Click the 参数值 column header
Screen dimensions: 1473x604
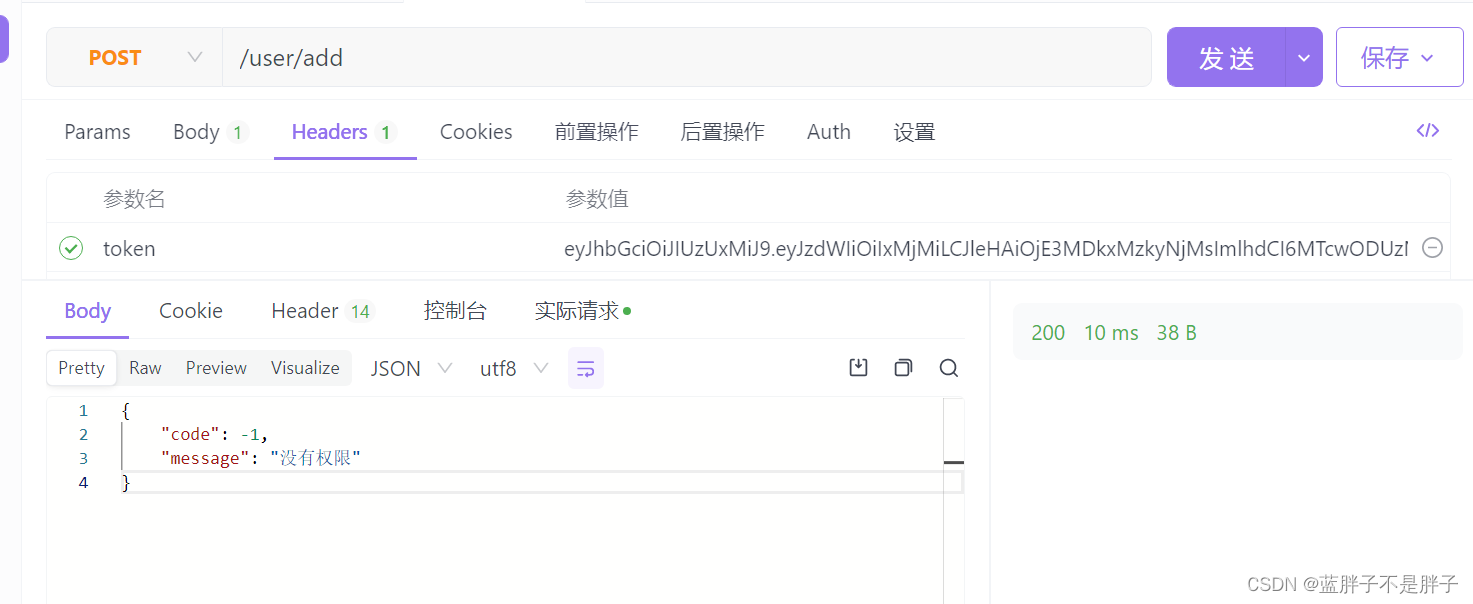tap(597, 199)
